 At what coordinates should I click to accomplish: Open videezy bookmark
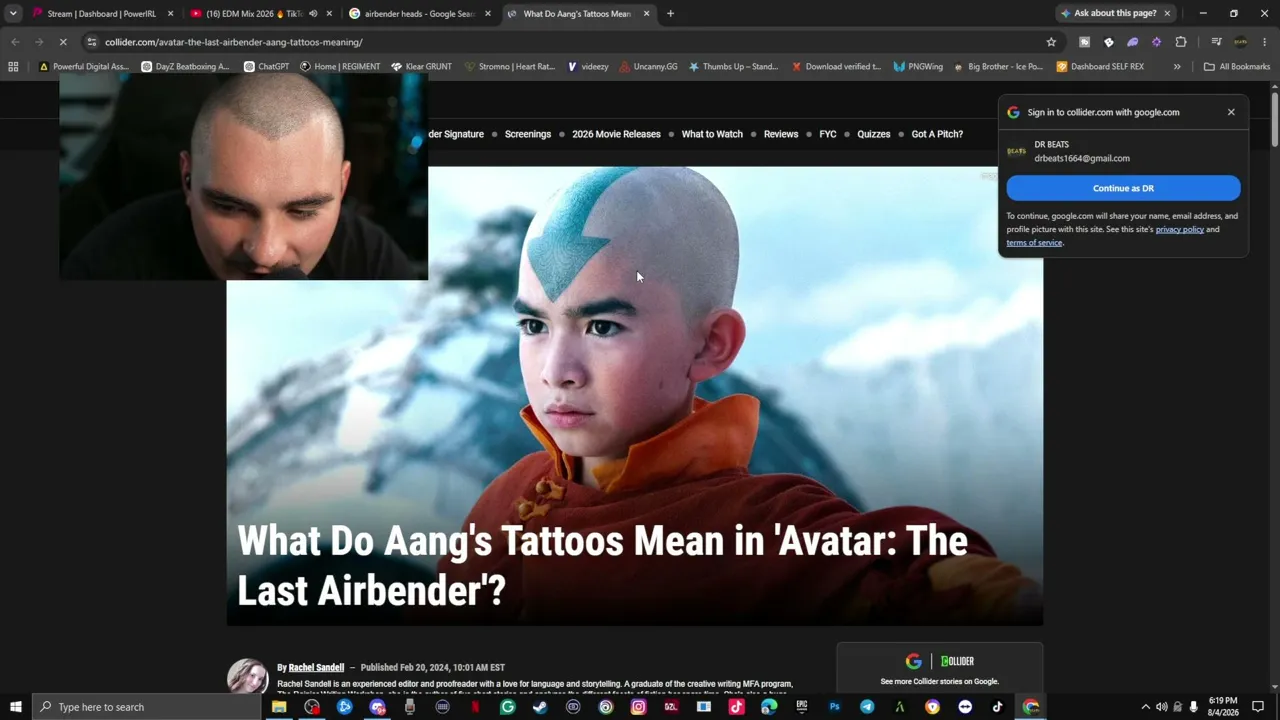click(x=588, y=67)
